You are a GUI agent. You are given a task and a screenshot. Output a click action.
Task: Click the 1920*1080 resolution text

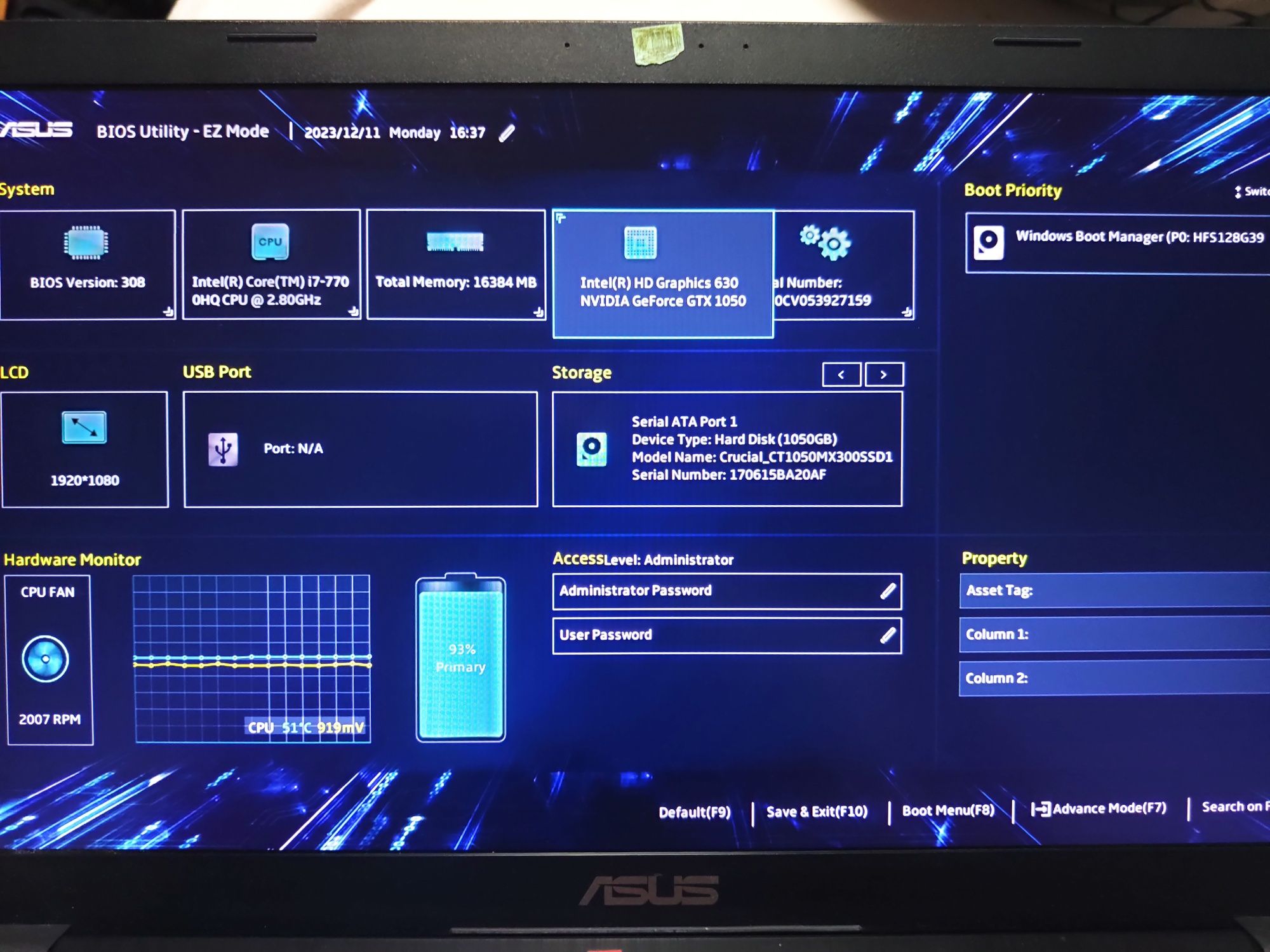point(85,480)
